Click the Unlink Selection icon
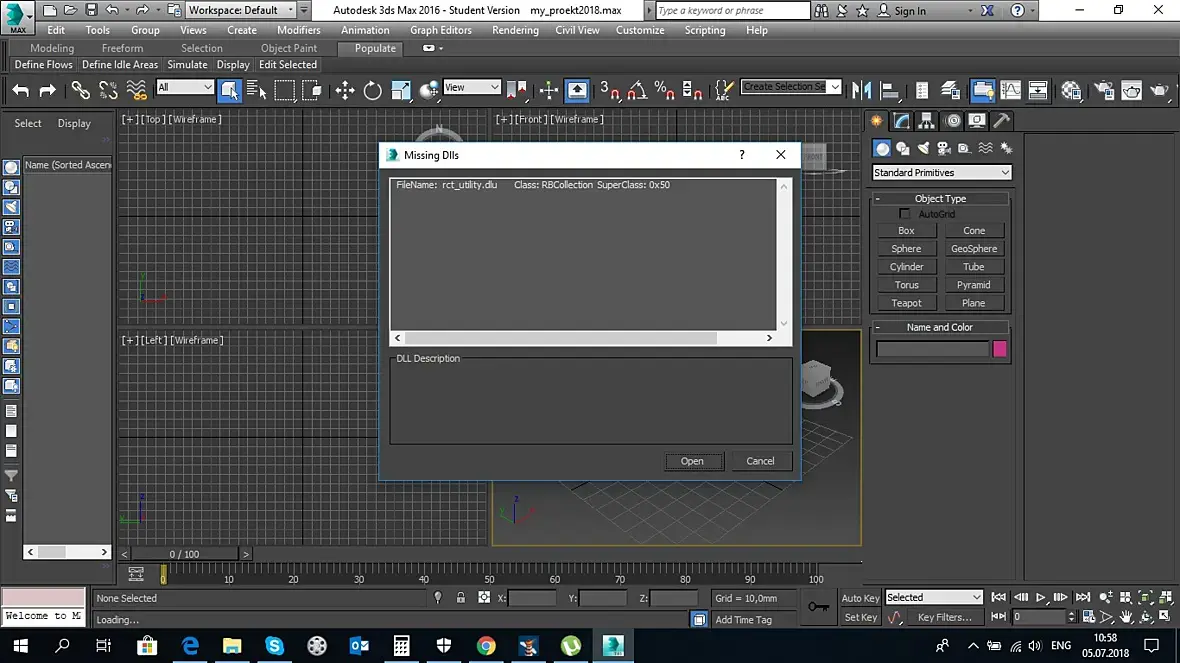 [x=108, y=91]
